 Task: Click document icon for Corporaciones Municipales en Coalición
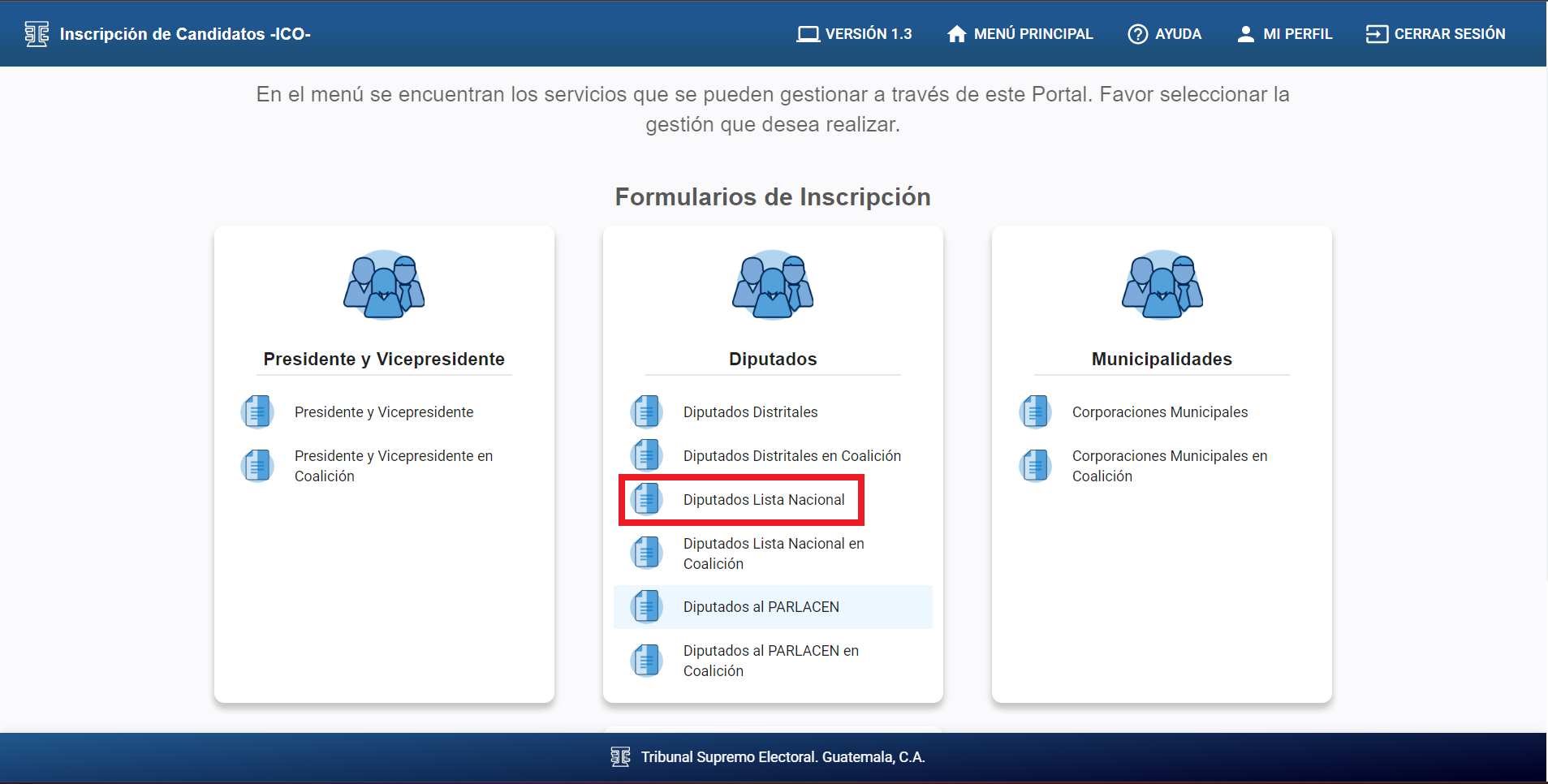point(1035,466)
